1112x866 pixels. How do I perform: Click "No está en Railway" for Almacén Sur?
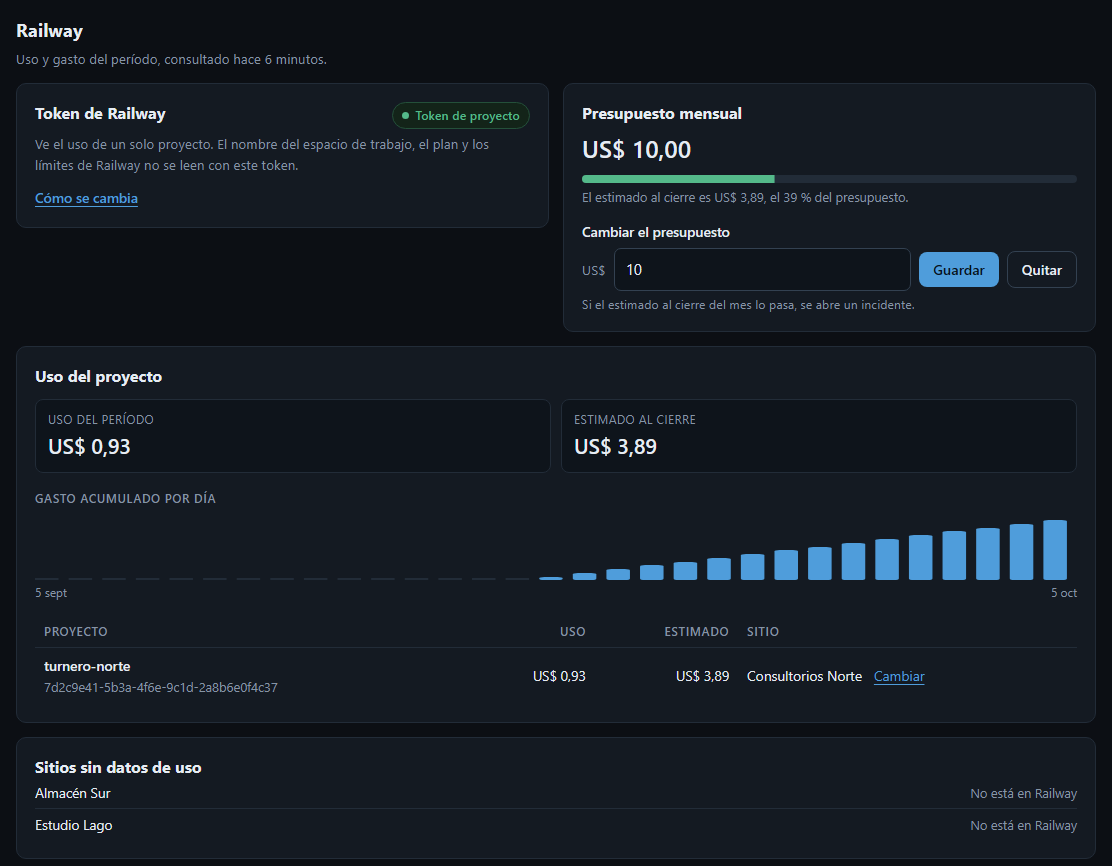[x=1023, y=794]
